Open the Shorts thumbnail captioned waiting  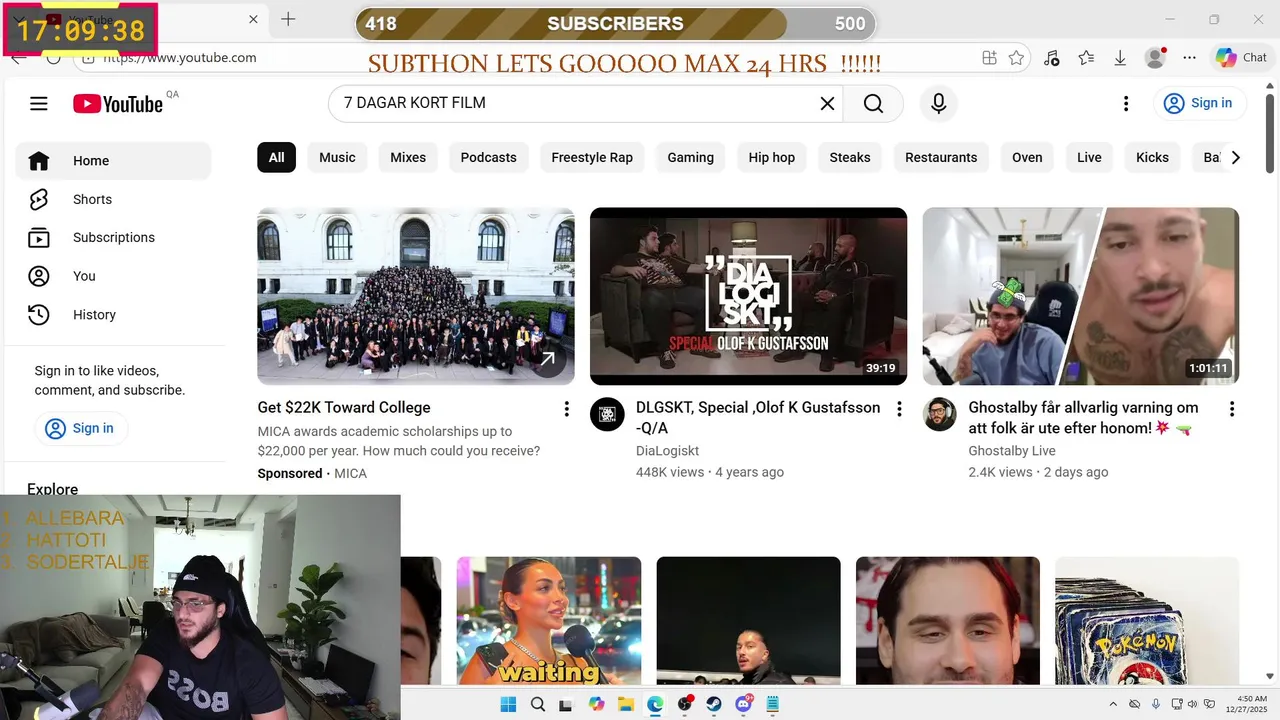pyautogui.click(x=549, y=621)
